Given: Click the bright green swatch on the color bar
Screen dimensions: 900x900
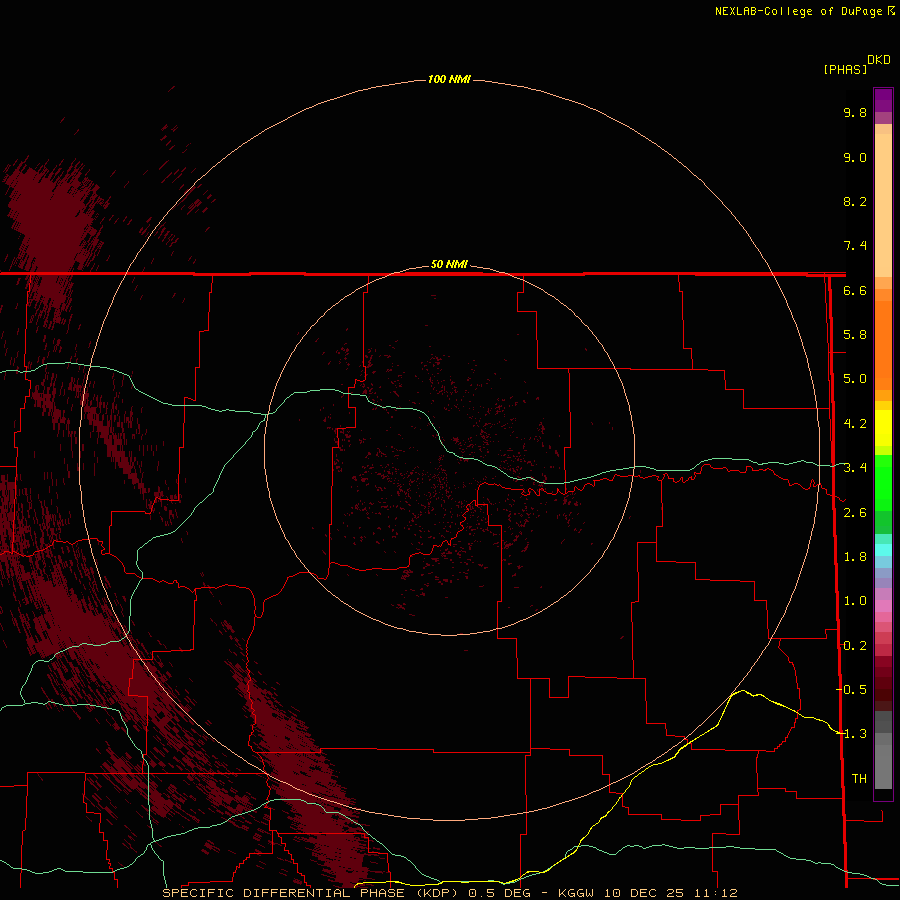Looking at the screenshot, I should [x=883, y=483].
